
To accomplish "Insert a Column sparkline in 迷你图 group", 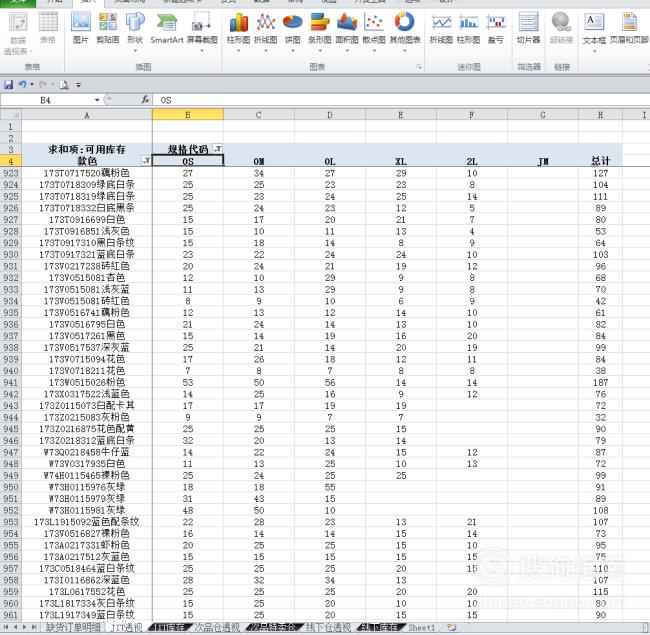I will [x=468, y=28].
